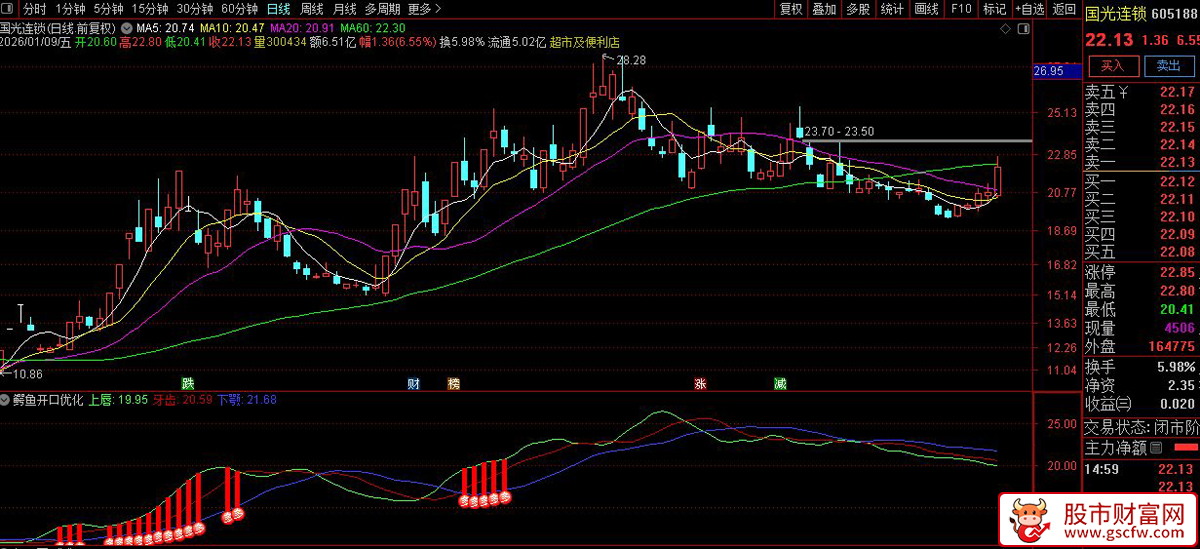
Task: Click the 叠加 overlay button
Action: point(824,9)
